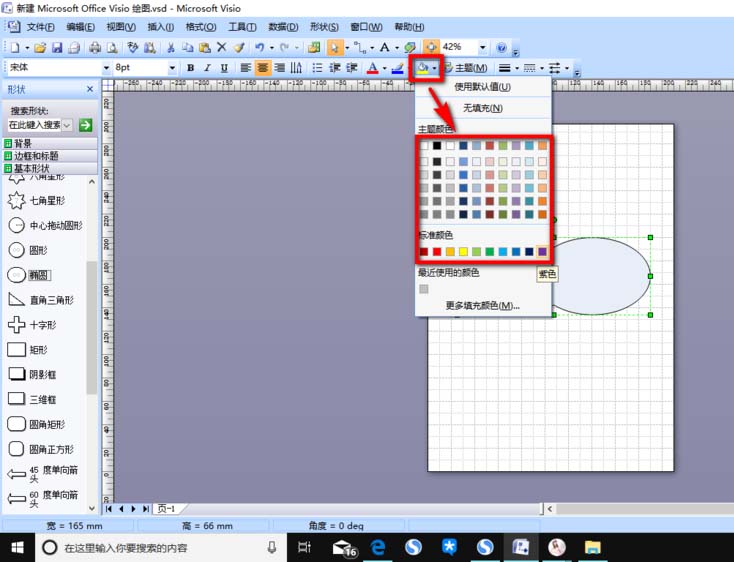Align text right

(x=279, y=68)
